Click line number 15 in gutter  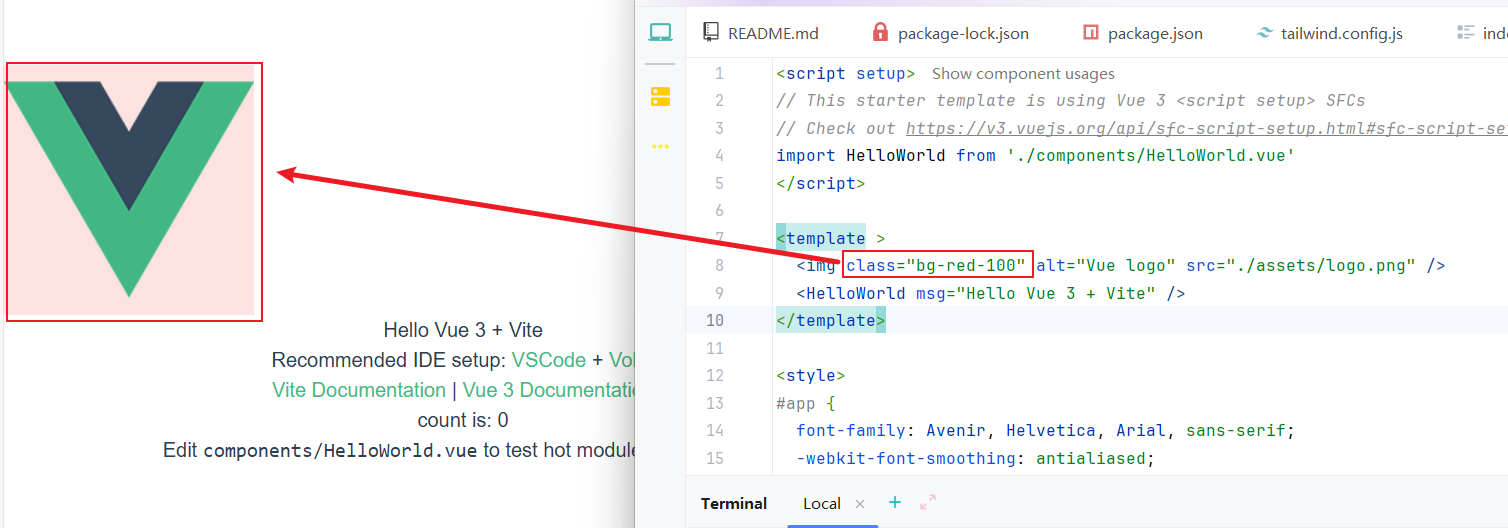click(715, 458)
